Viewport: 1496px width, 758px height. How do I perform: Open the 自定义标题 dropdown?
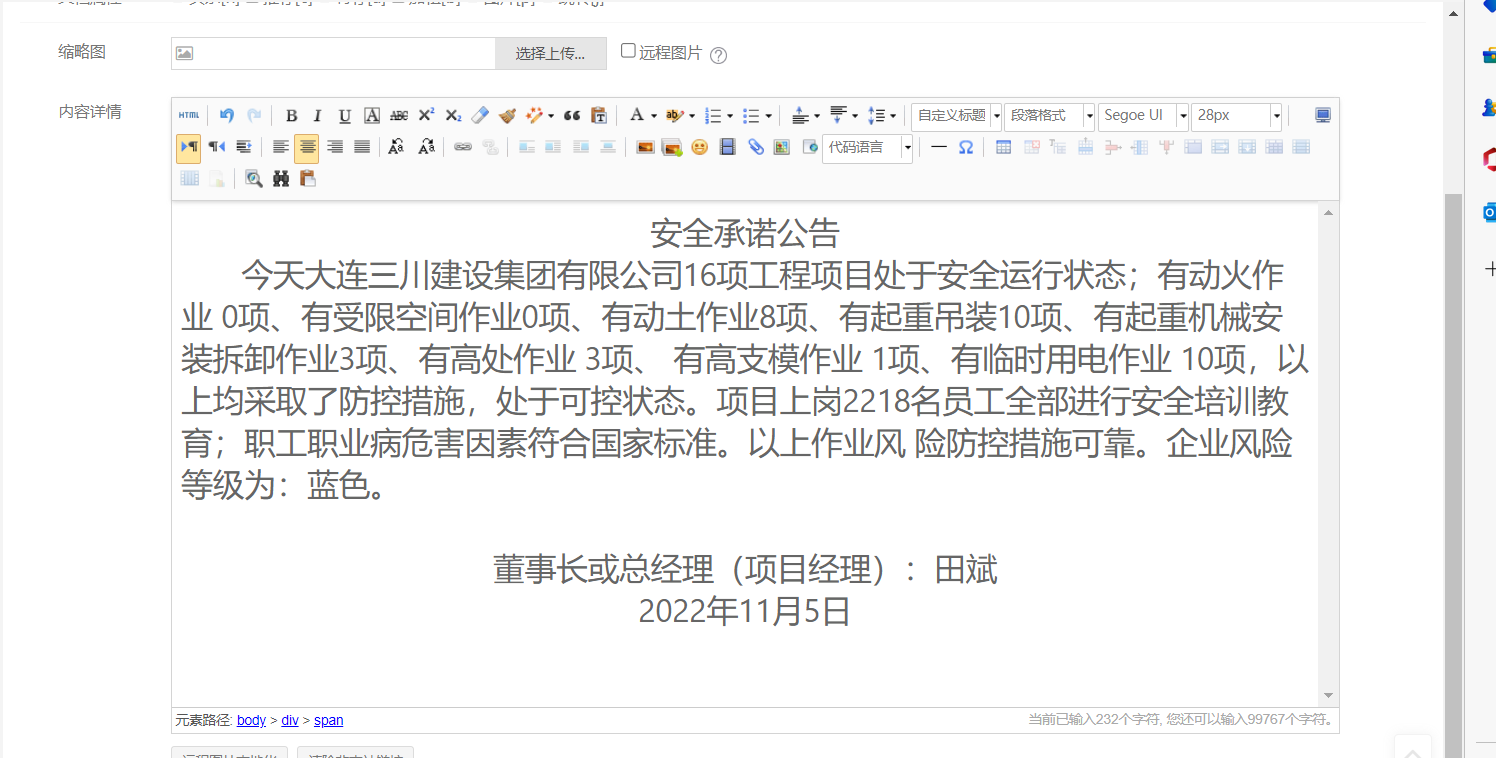click(957, 116)
